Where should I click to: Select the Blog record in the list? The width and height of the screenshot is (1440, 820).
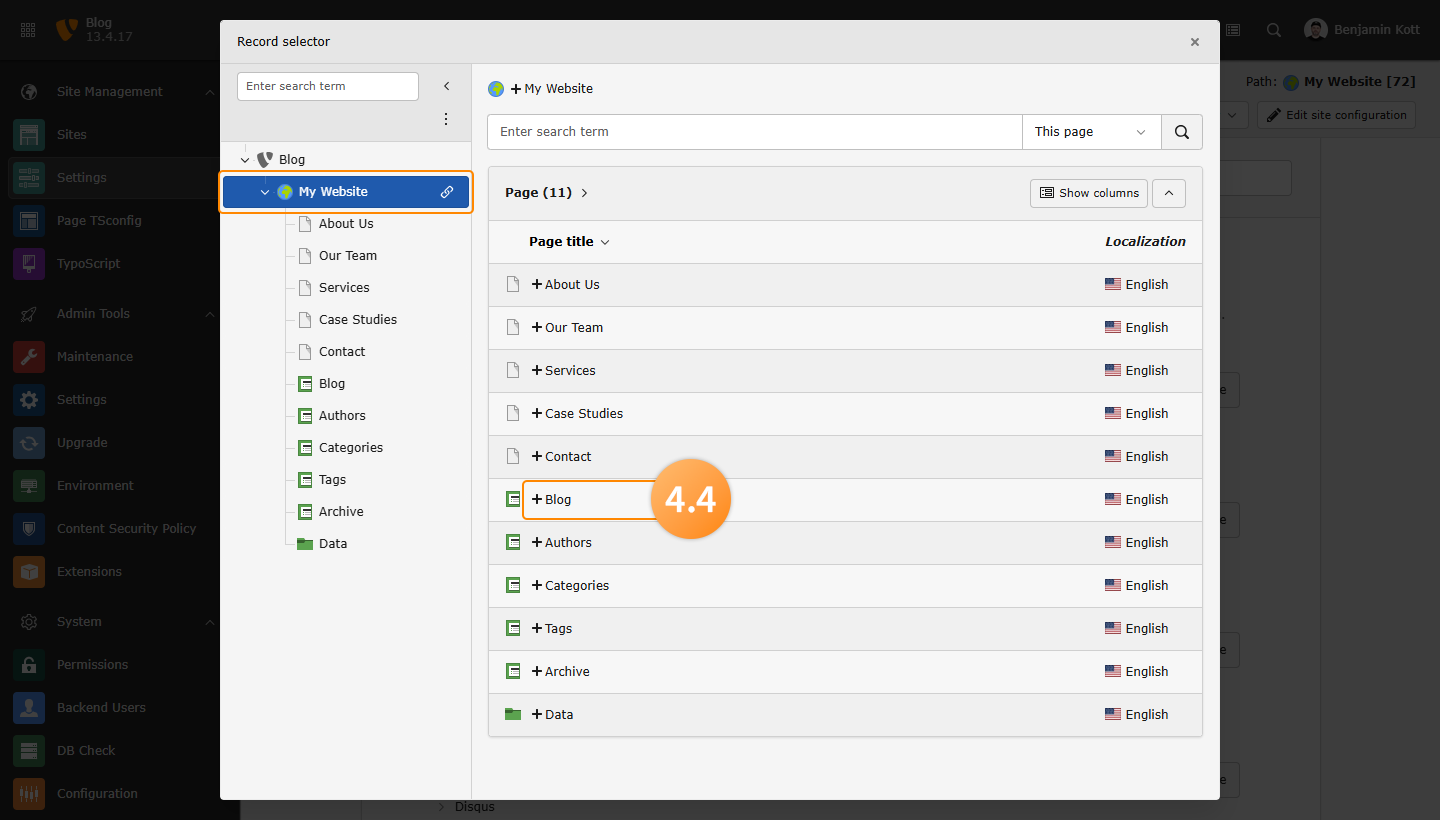(x=557, y=499)
